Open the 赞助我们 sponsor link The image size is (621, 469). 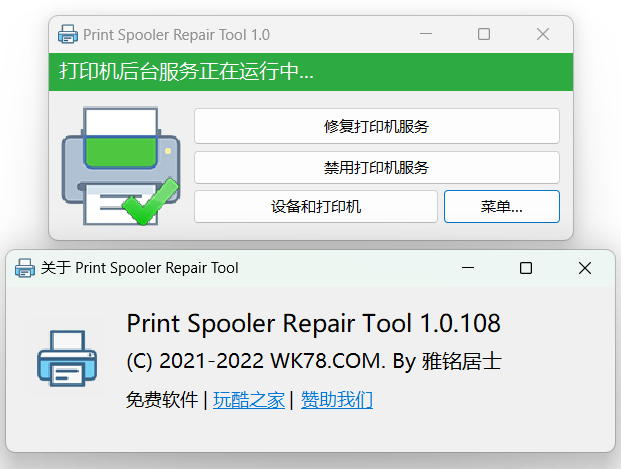(337, 400)
